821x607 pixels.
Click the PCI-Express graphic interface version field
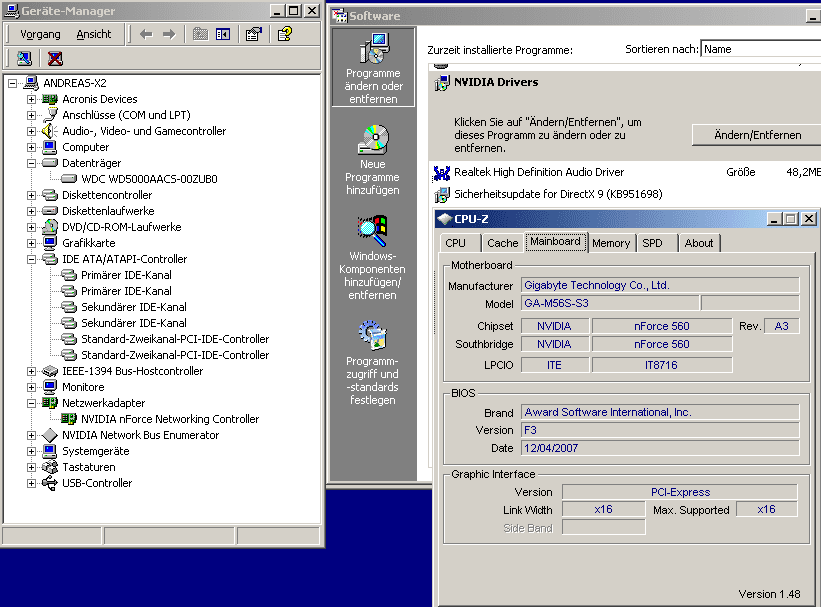[x=680, y=492]
